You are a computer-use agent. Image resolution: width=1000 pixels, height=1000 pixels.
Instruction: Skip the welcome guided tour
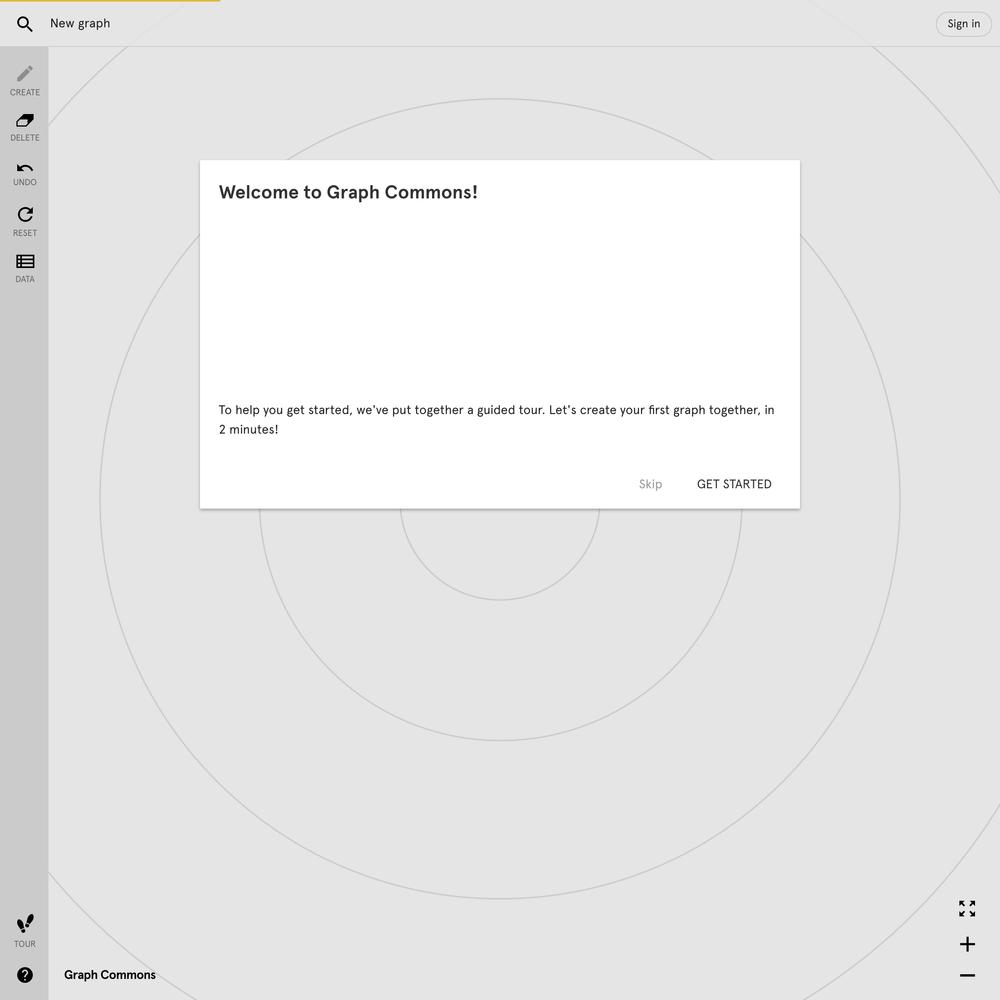(650, 484)
